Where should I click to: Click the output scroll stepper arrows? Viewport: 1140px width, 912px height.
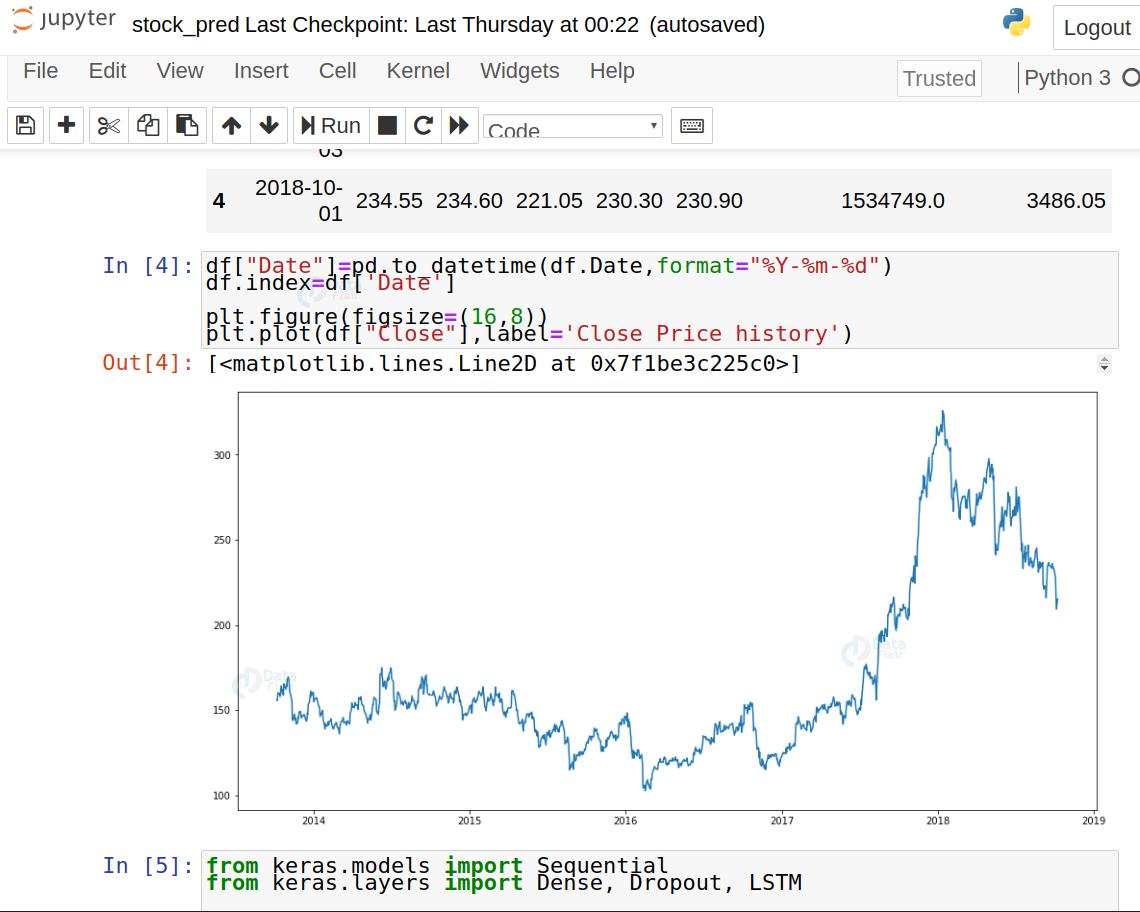[x=1104, y=363]
